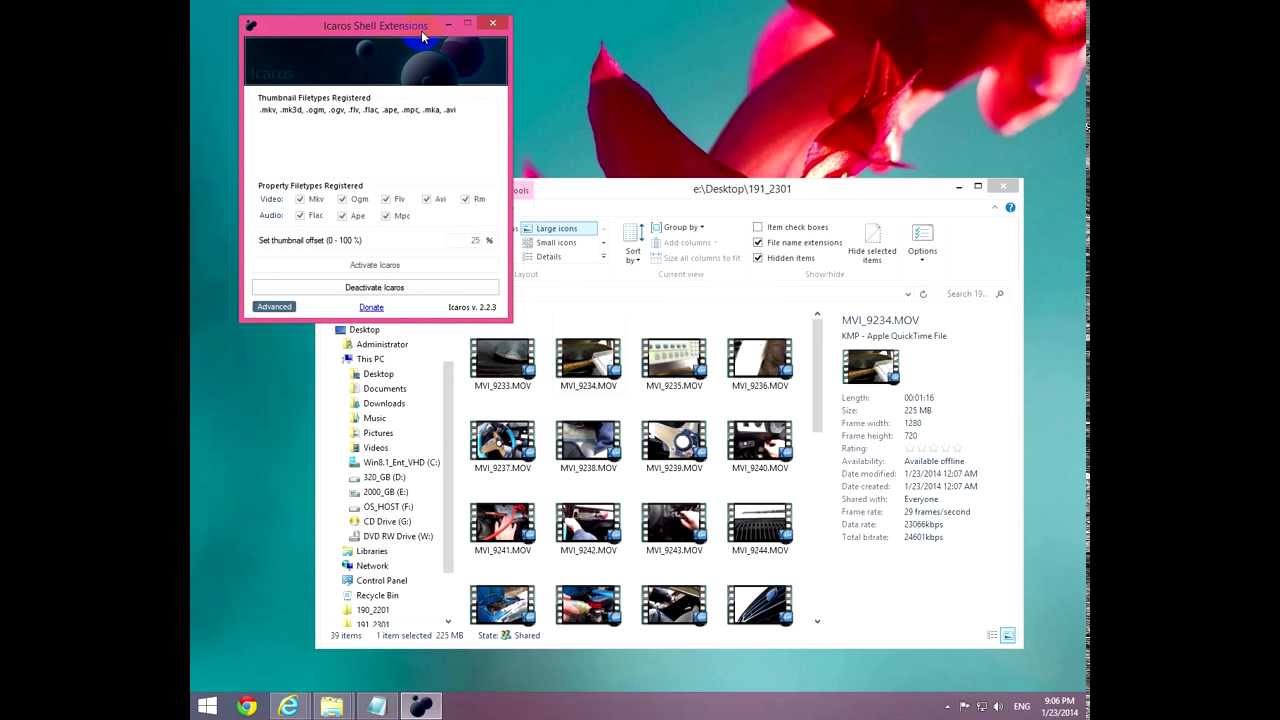Click the Explorer Help question mark icon
The image size is (1280, 720).
tap(1009, 207)
